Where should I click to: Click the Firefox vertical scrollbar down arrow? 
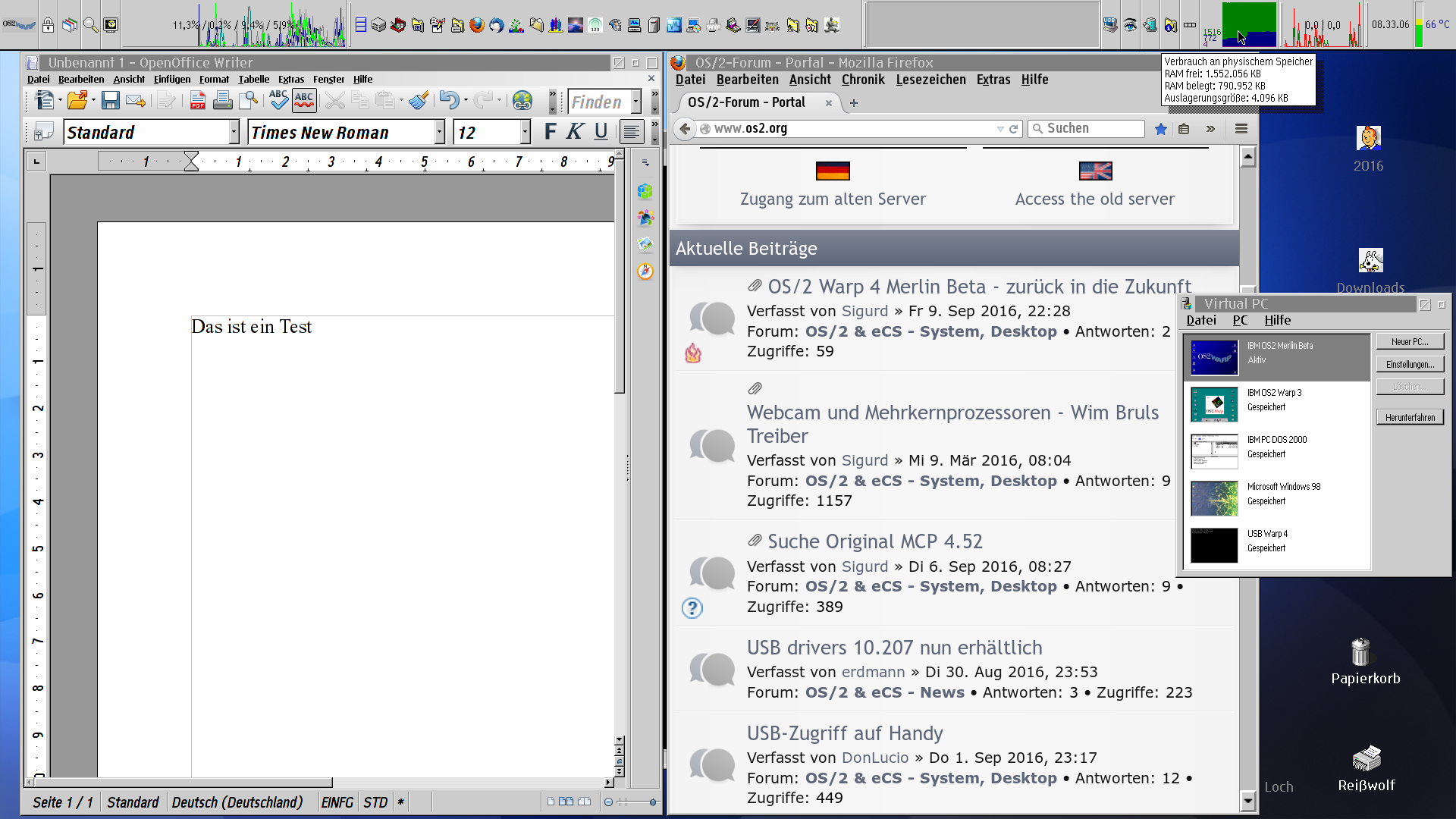click(1247, 800)
